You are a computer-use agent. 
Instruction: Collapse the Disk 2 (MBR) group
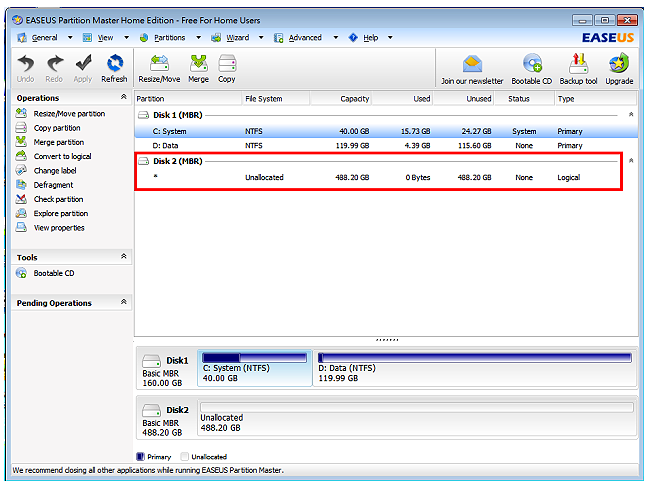631,161
